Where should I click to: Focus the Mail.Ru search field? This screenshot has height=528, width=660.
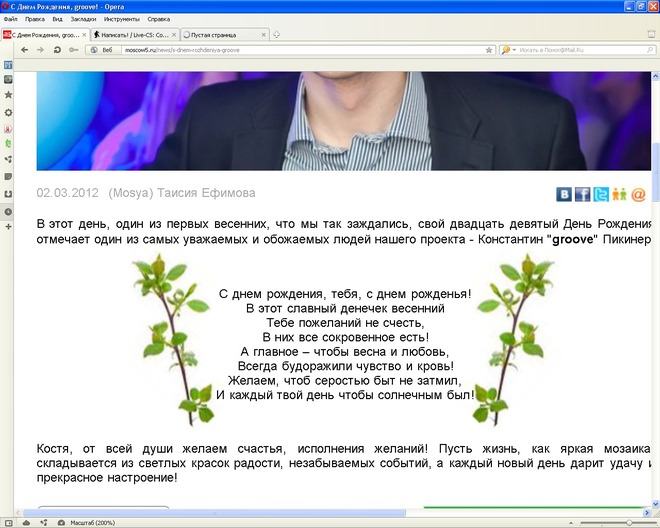click(581, 50)
